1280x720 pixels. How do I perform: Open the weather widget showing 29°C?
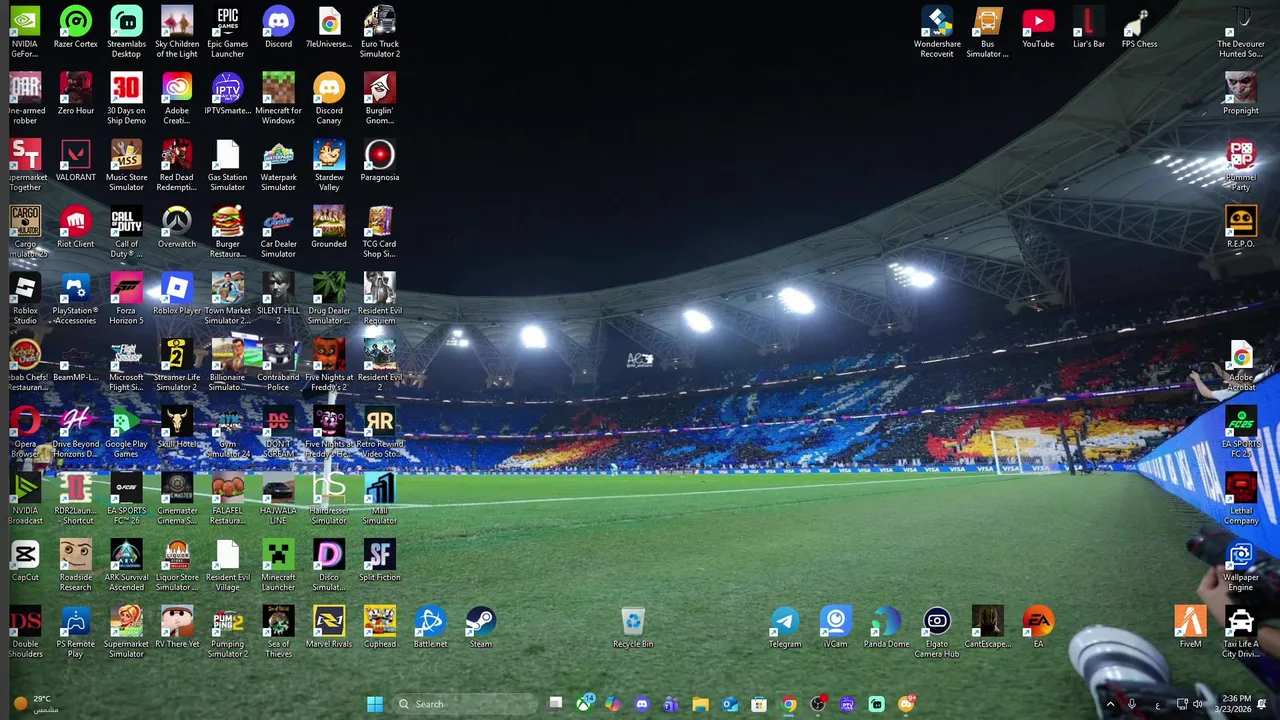point(36,704)
